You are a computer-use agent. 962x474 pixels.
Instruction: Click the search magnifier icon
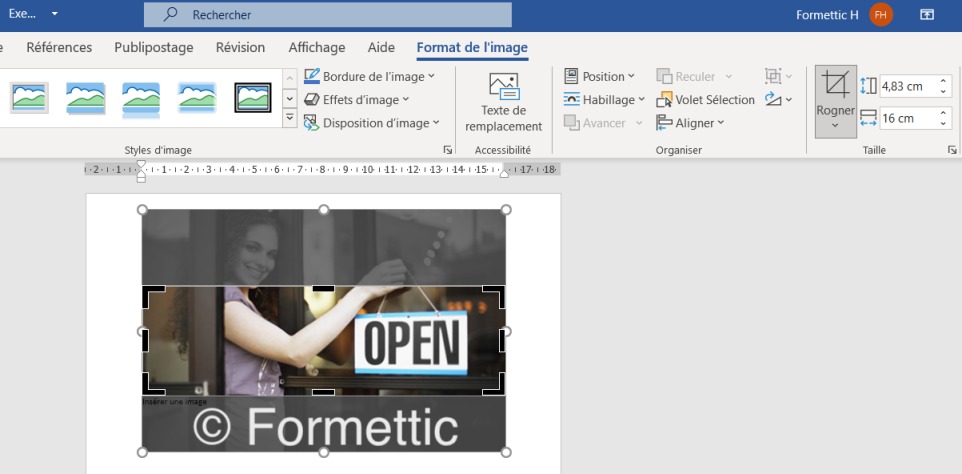click(x=170, y=15)
